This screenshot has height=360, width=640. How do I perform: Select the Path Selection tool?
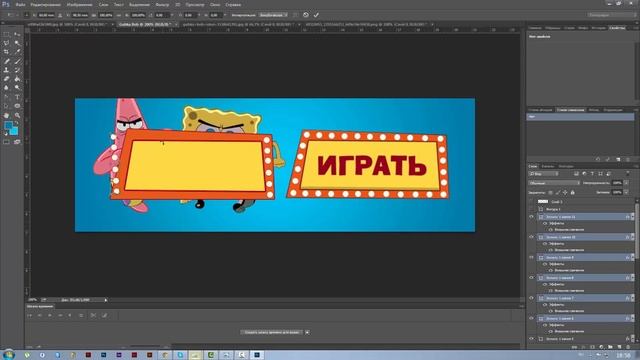click(6, 106)
